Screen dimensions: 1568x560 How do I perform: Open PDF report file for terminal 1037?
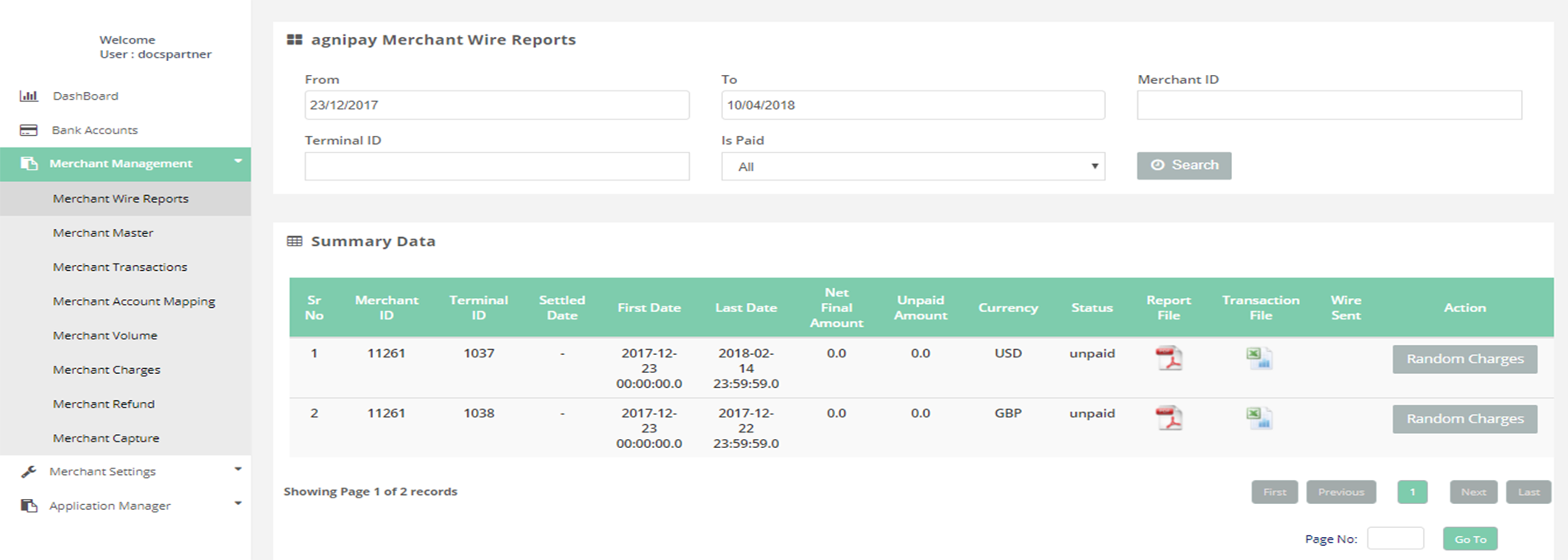tap(1168, 358)
